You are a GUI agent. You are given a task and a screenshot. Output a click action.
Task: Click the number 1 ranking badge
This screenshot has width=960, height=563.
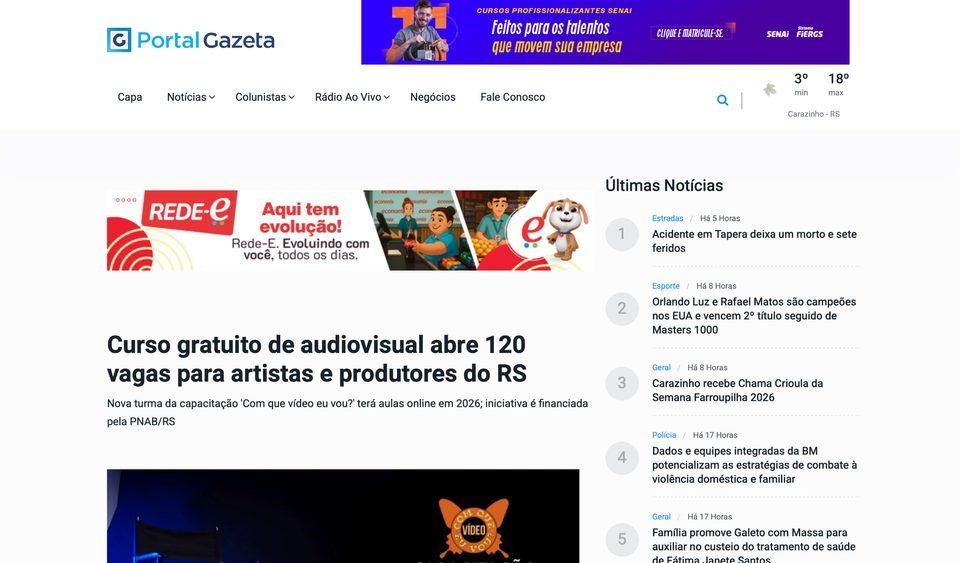[622, 234]
